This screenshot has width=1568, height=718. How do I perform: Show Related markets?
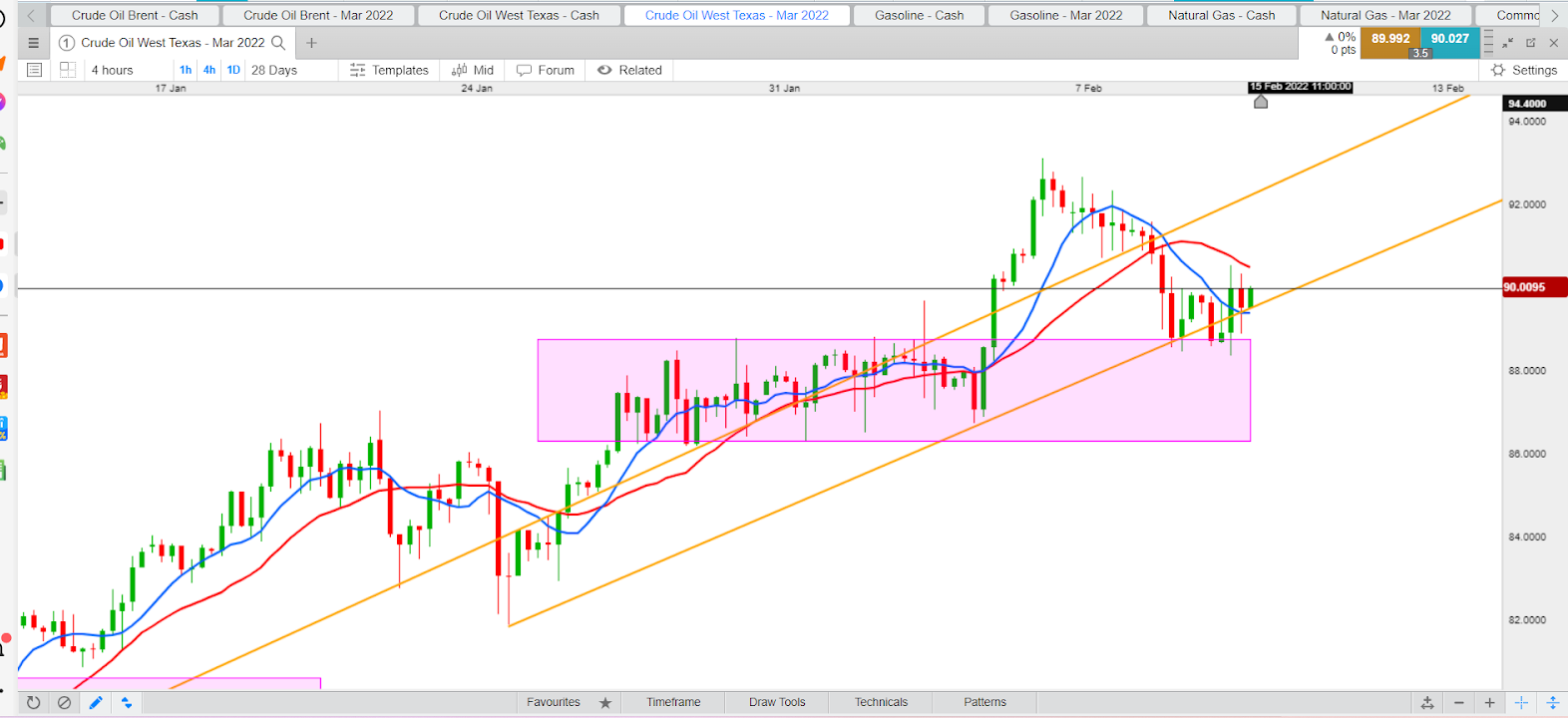pos(629,70)
